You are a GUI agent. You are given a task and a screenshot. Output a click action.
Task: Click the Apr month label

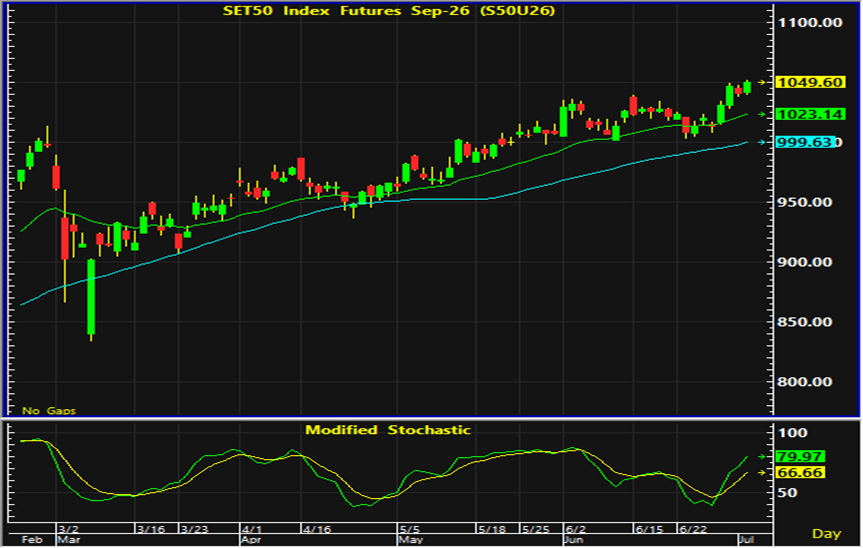pyautogui.click(x=251, y=540)
